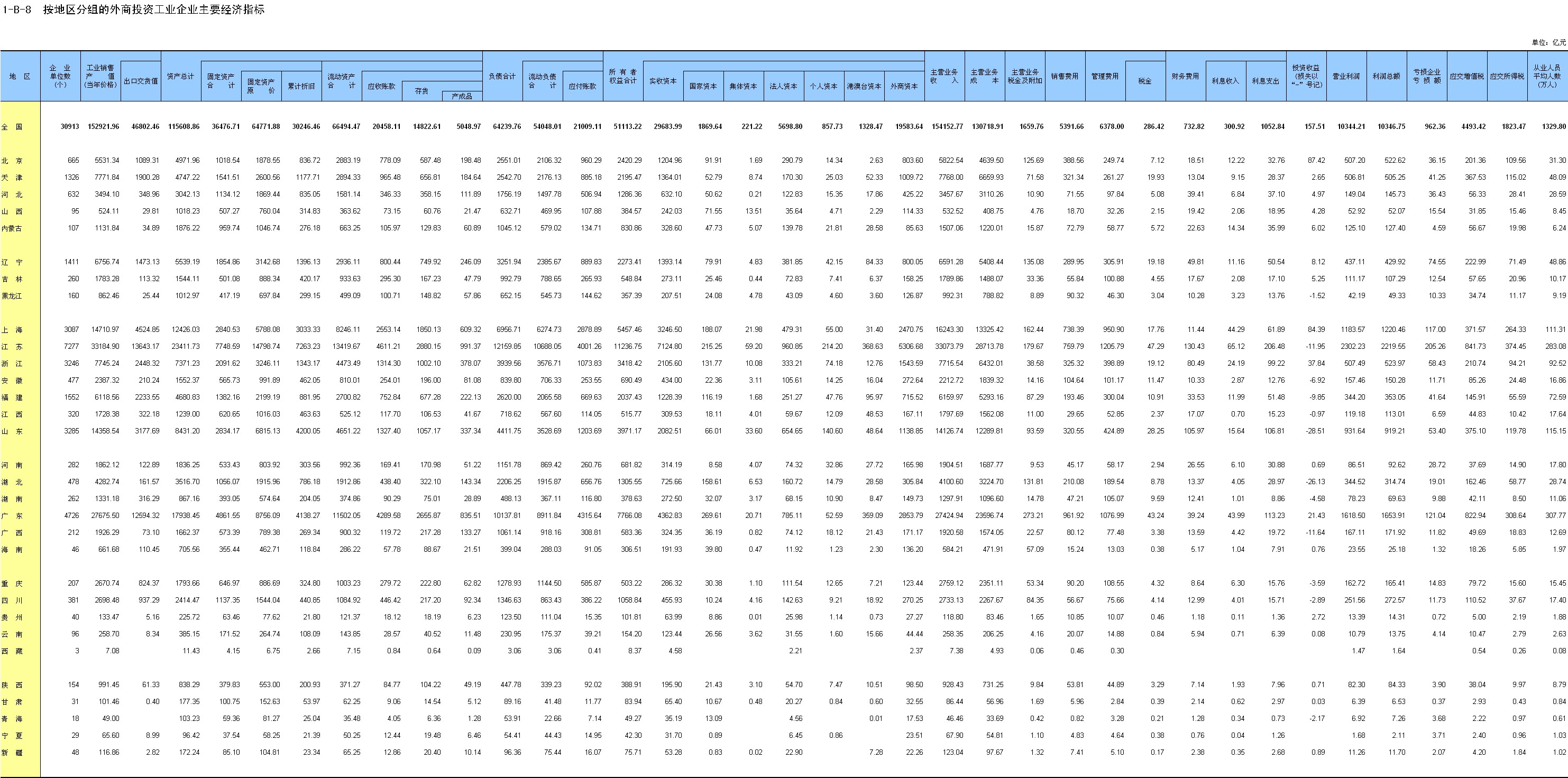Click the table title 按地区分组的外商投资工业企业主要经济指标
Screen dimensions: 1568x778
[154, 10]
